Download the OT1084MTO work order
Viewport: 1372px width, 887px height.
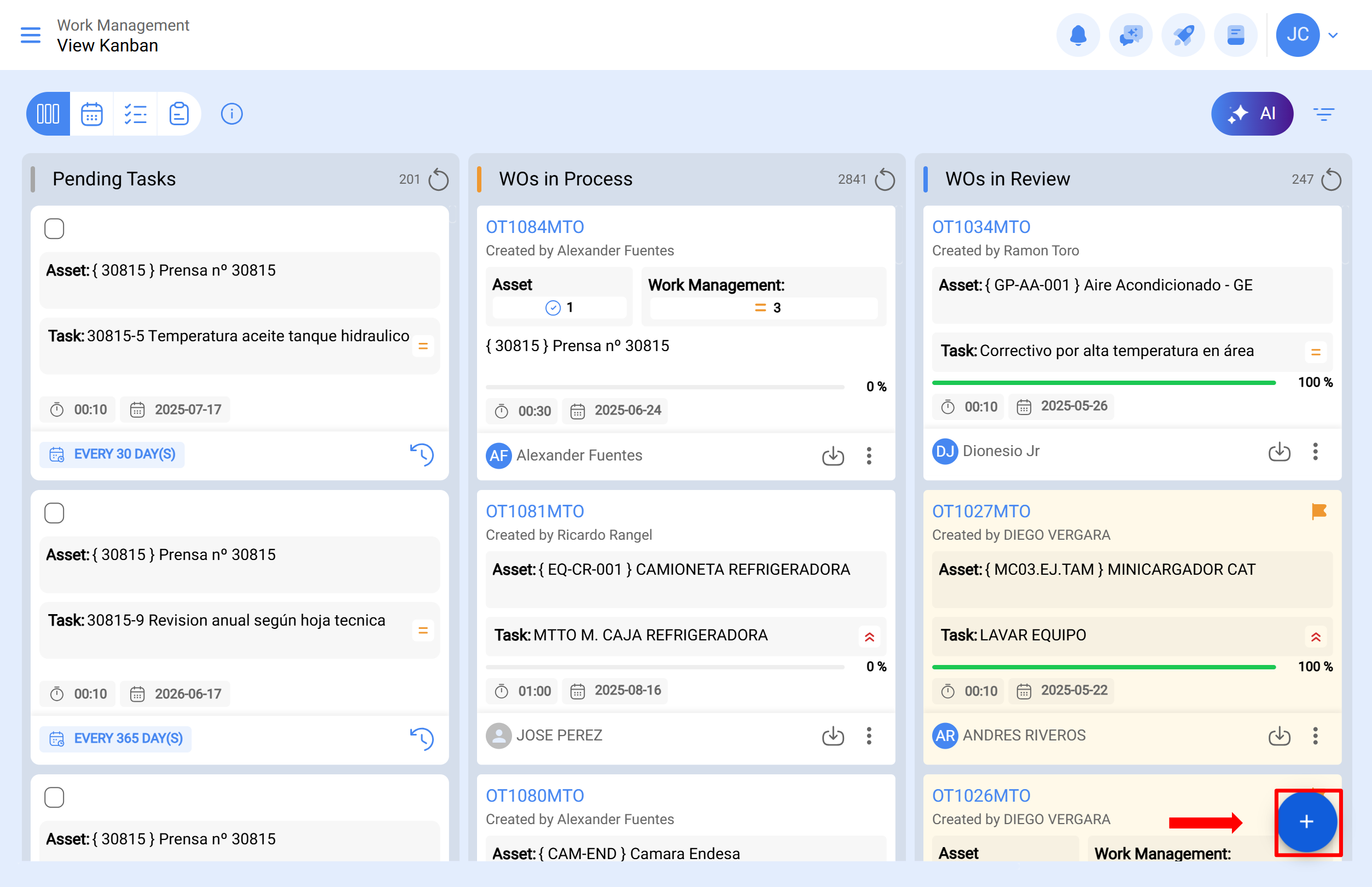tap(833, 456)
